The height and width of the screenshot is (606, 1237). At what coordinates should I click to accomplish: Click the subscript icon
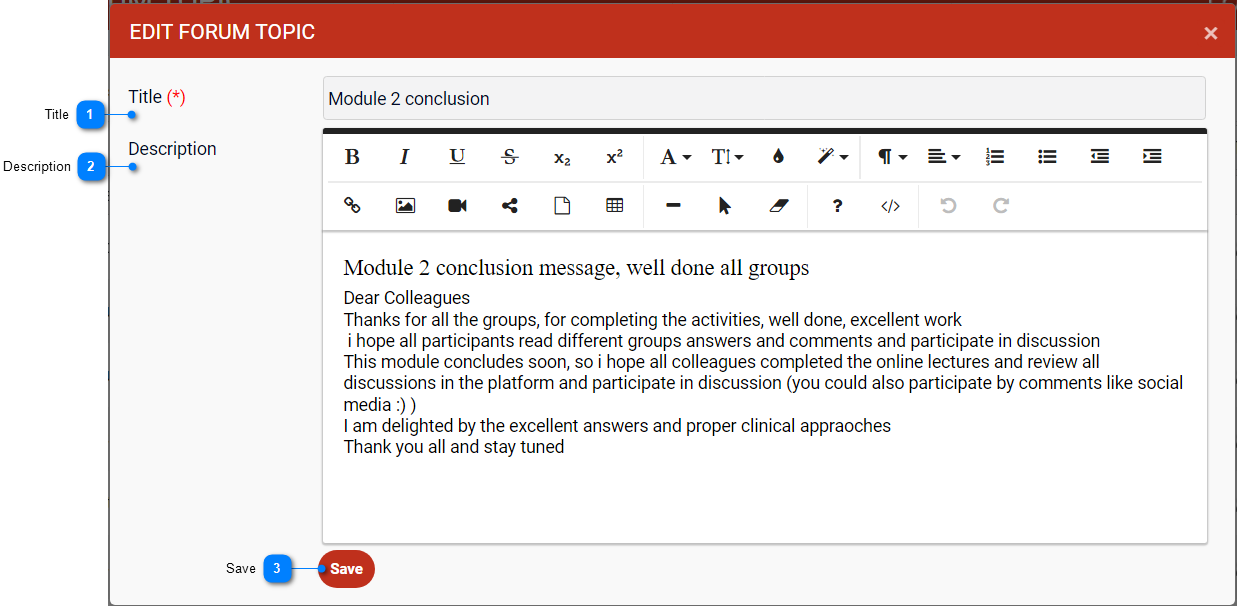[x=562, y=157]
